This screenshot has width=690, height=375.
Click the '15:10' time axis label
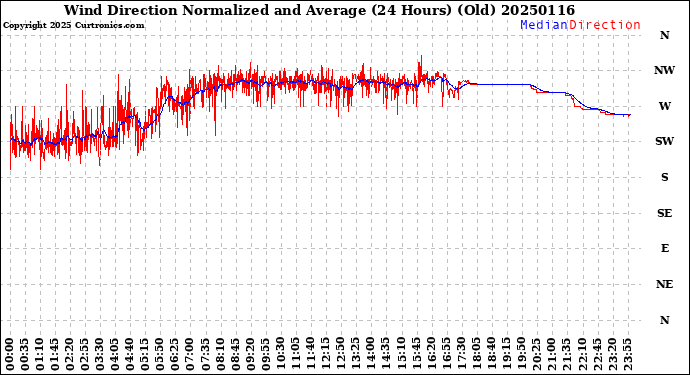point(400,354)
